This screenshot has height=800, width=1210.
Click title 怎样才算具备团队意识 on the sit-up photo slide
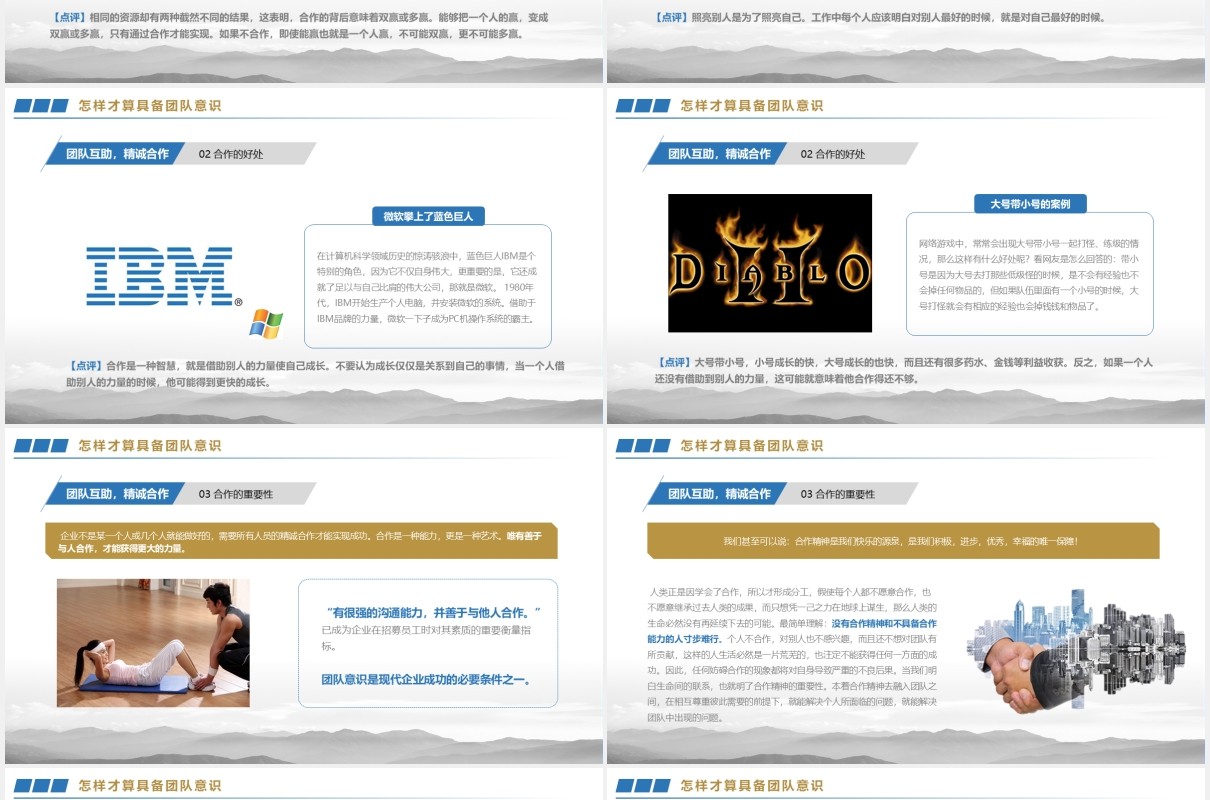pyautogui.click(x=150, y=445)
